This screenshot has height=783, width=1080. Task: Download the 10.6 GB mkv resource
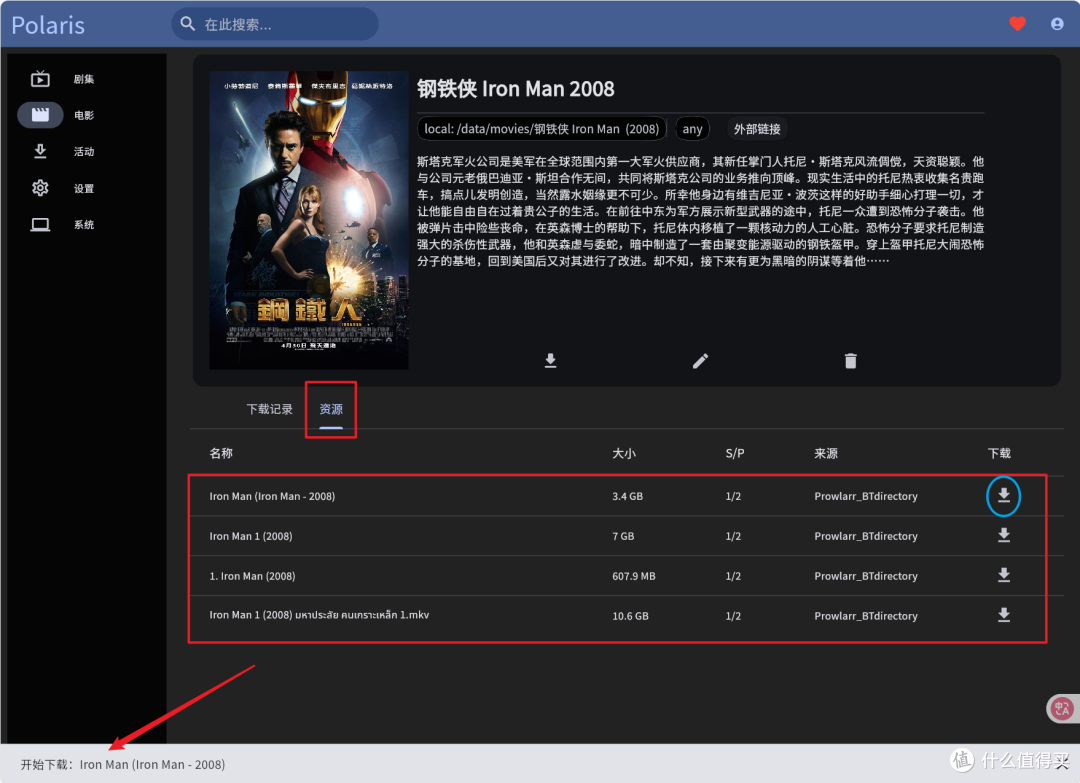click(1004, 615)
